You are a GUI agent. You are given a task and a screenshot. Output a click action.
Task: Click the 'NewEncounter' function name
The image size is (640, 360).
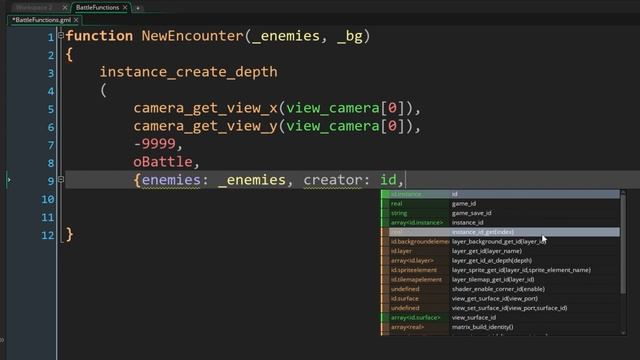tap(192, 36)
